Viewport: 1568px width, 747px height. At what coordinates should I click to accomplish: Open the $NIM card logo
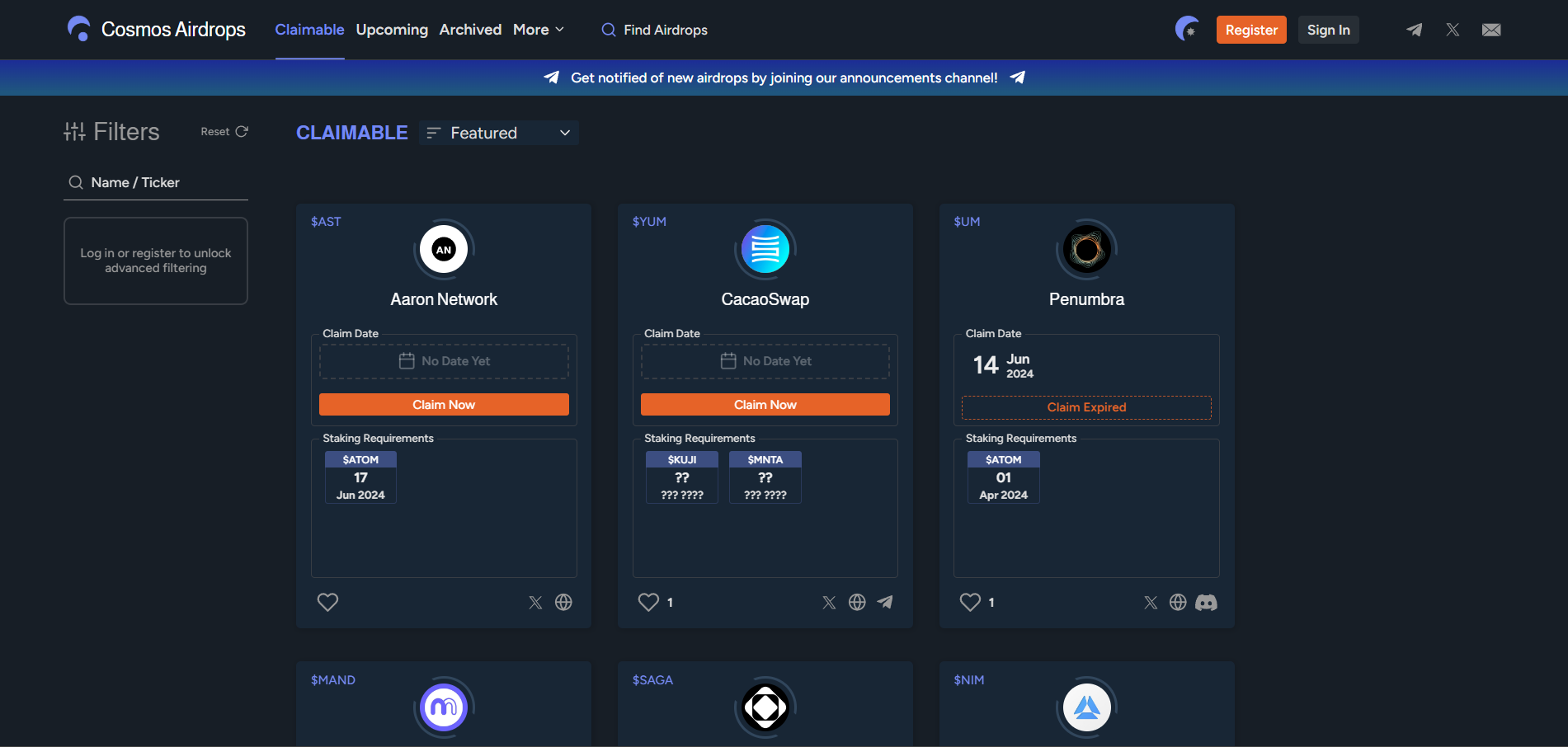(x=1087, y=707)
